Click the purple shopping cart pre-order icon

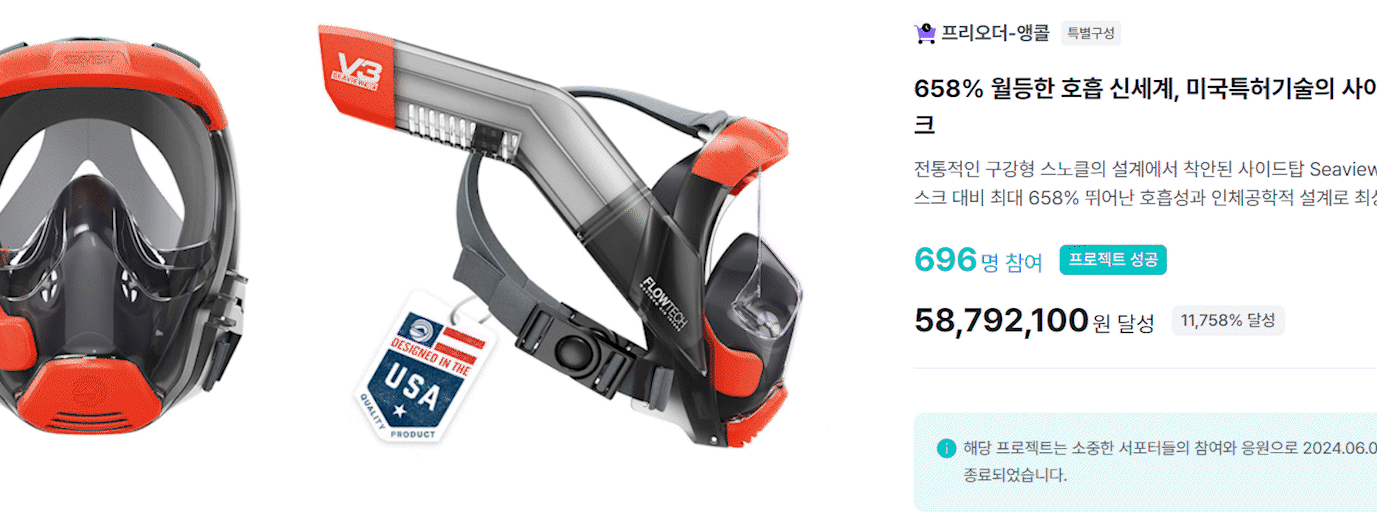tap(925, 33)
